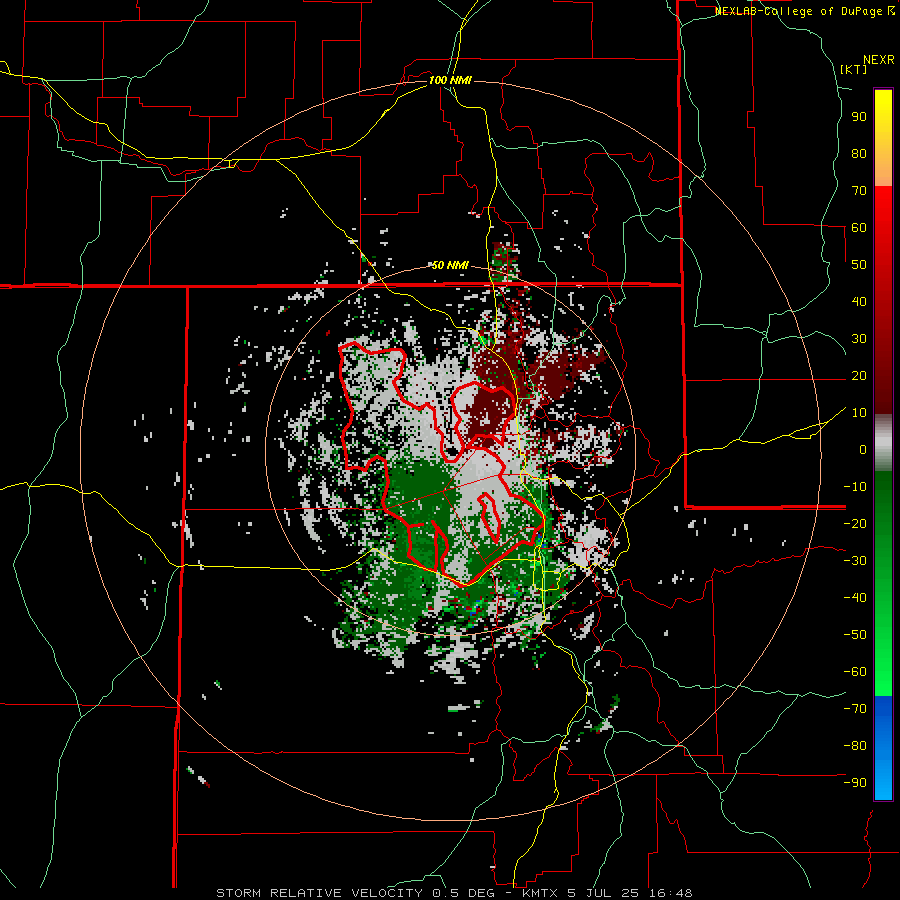Viewport: 900px width, 900px height.
Task: Click the -70 value on velocity scale
Action: 855,709
